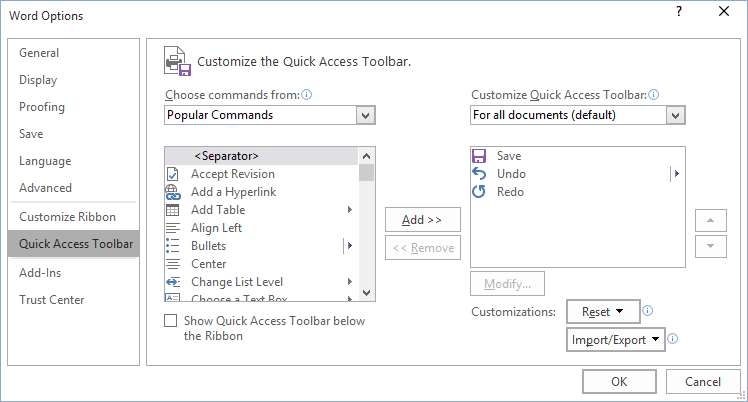Select the Redo icon entry

point(479,192)
